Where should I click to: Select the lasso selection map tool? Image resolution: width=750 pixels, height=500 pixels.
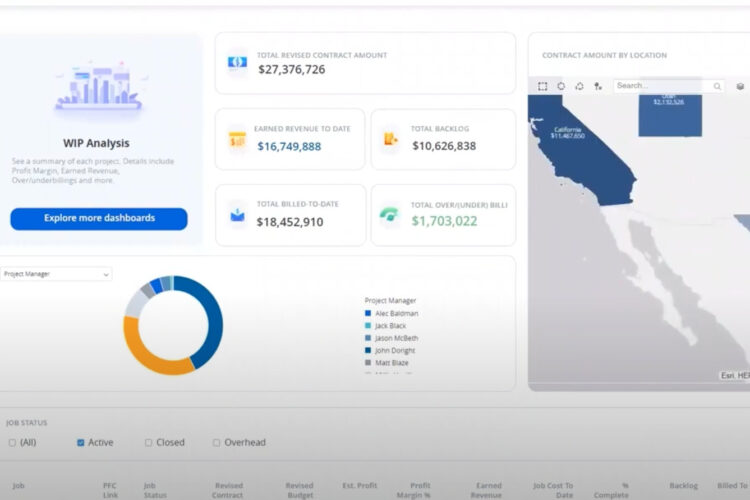[579, 86]
